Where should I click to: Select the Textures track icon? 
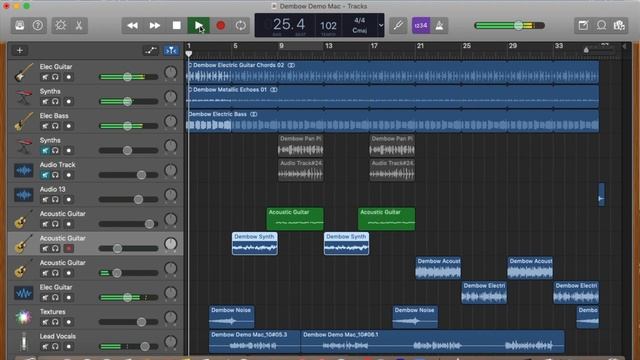pos(24,317)
